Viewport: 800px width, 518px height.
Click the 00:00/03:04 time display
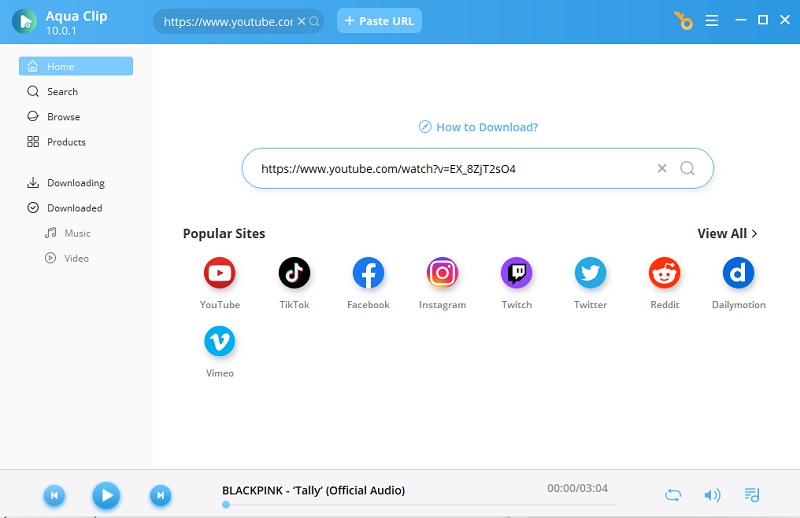pos(577,488)
